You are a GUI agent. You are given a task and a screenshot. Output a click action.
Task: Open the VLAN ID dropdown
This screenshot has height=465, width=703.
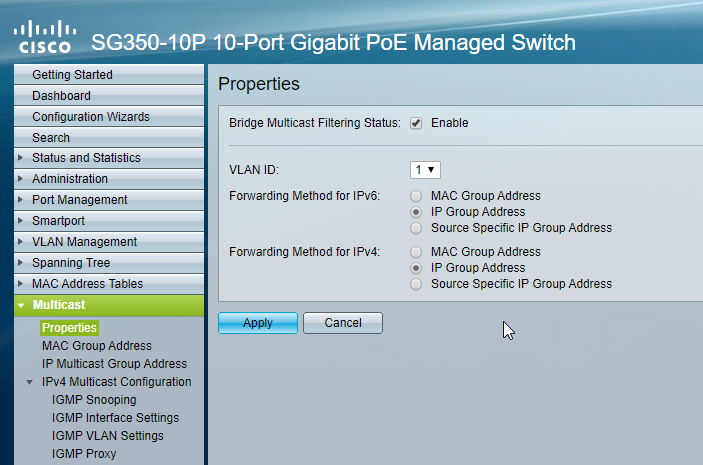(x=425, y=170)
